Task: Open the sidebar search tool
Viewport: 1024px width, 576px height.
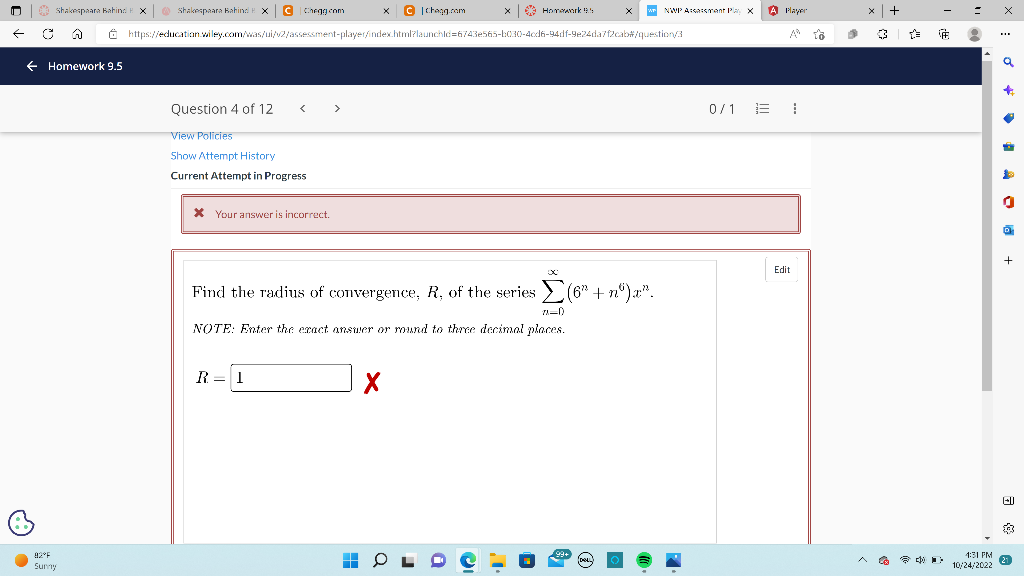Action: click(1009, 62)
